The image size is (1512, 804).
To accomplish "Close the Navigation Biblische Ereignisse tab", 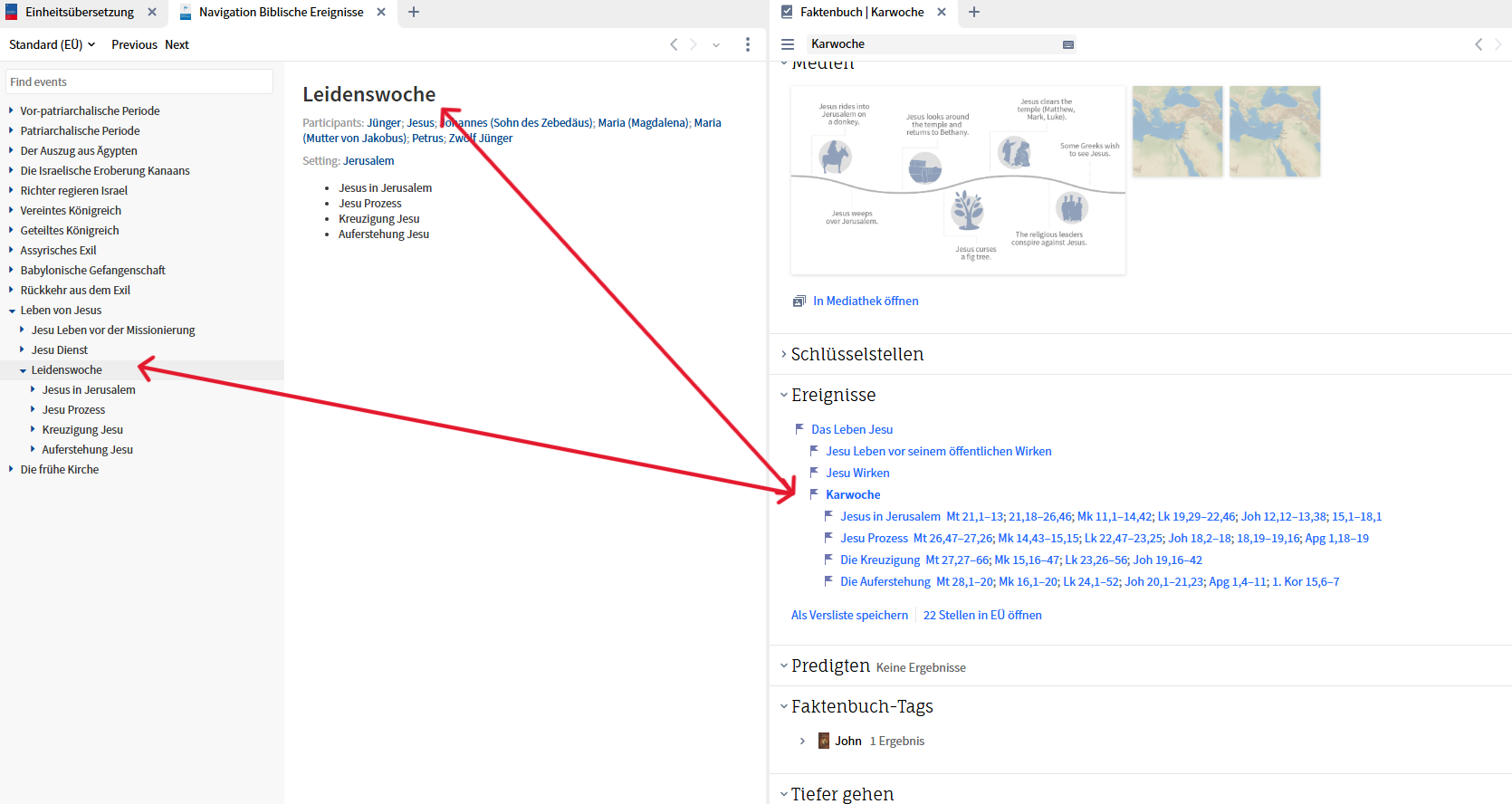I will pos(381,12).
